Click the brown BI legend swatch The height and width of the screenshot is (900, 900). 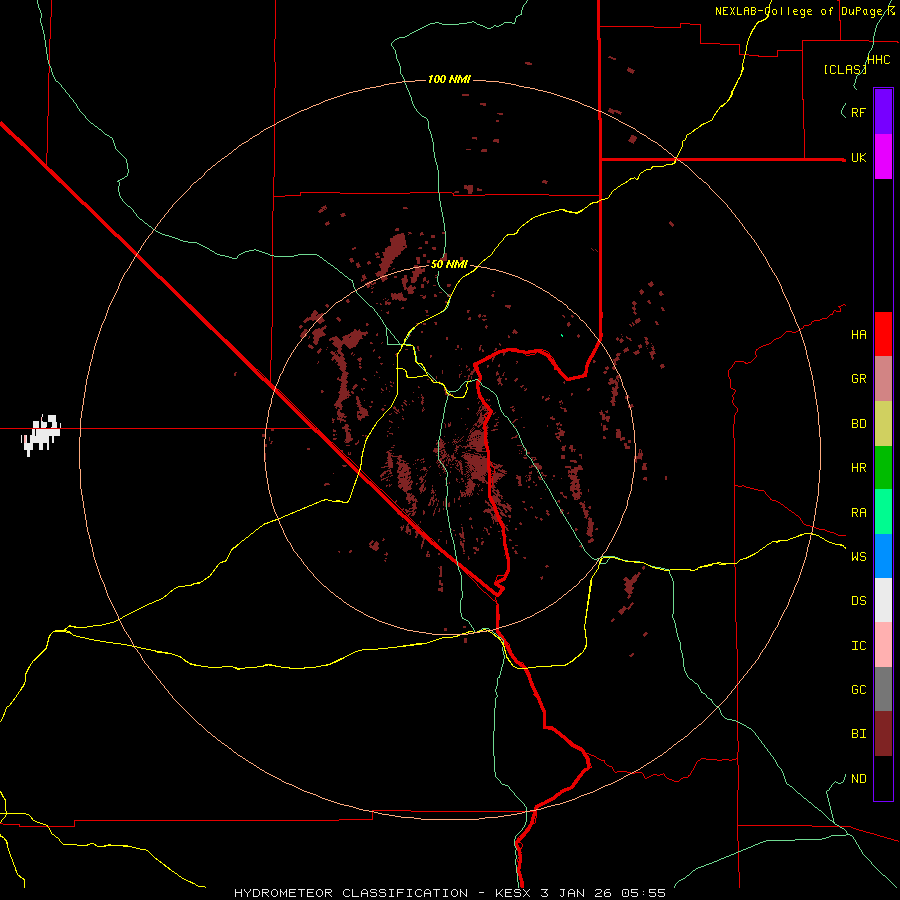883,734
